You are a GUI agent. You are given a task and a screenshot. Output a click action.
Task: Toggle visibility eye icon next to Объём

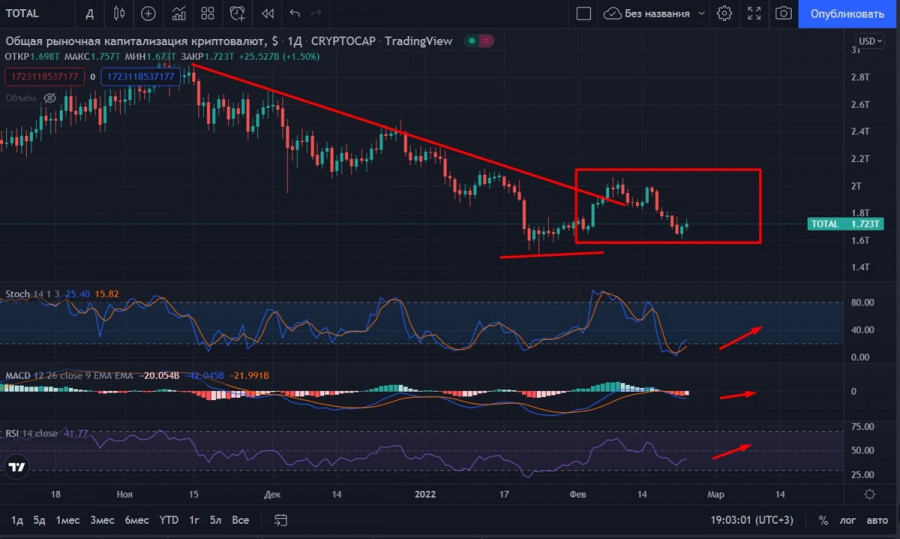click(51, 98)
